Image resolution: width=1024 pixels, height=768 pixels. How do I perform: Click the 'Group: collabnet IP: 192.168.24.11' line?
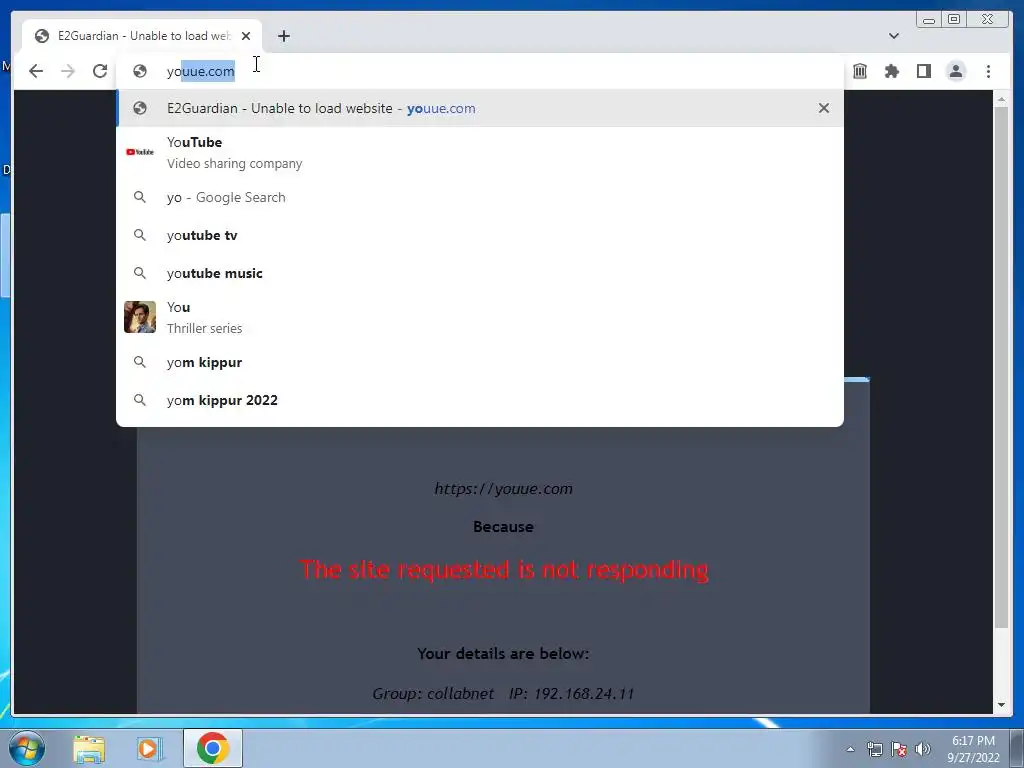tap(504, 694)
